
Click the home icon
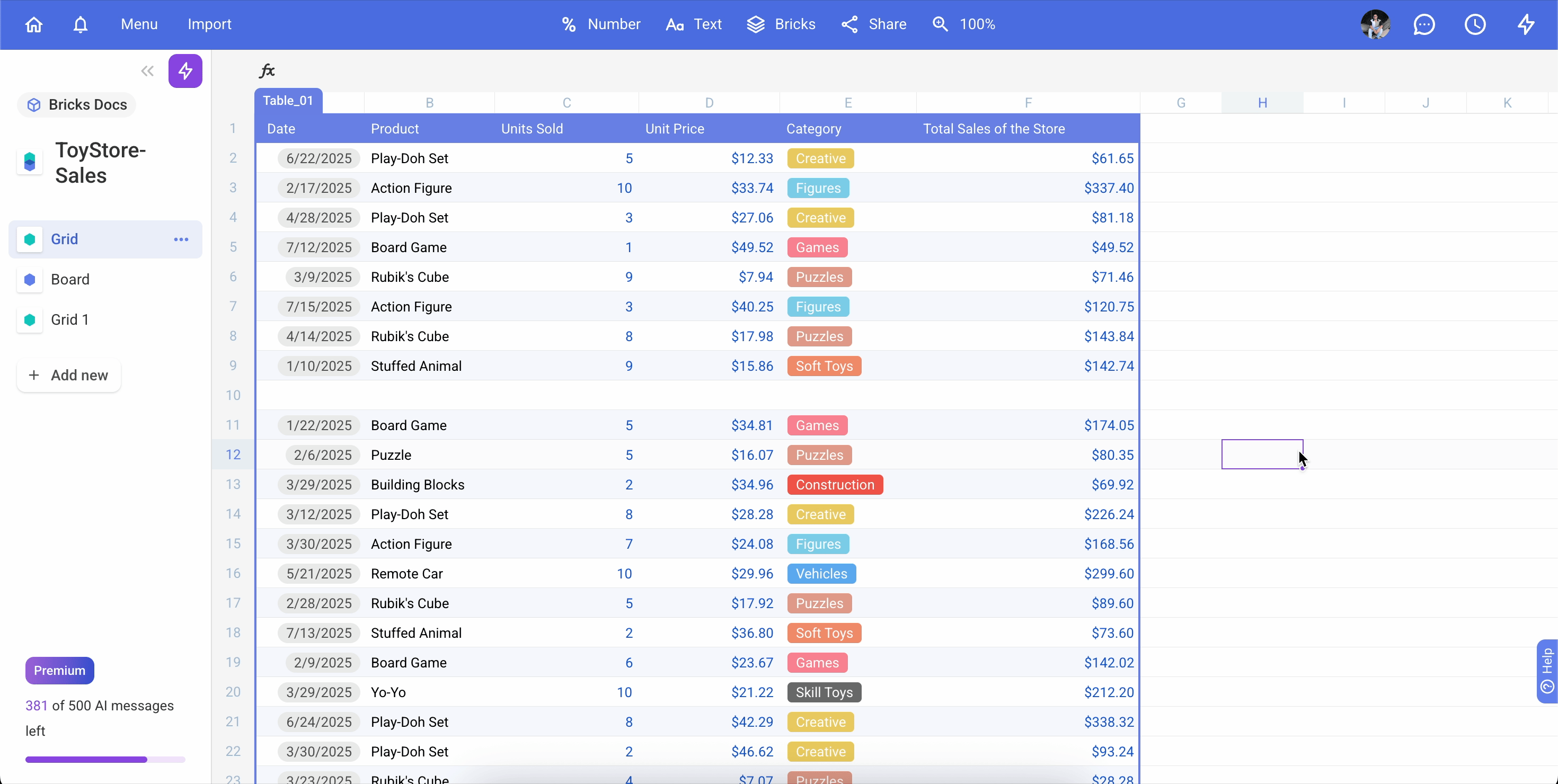[34, 25]
